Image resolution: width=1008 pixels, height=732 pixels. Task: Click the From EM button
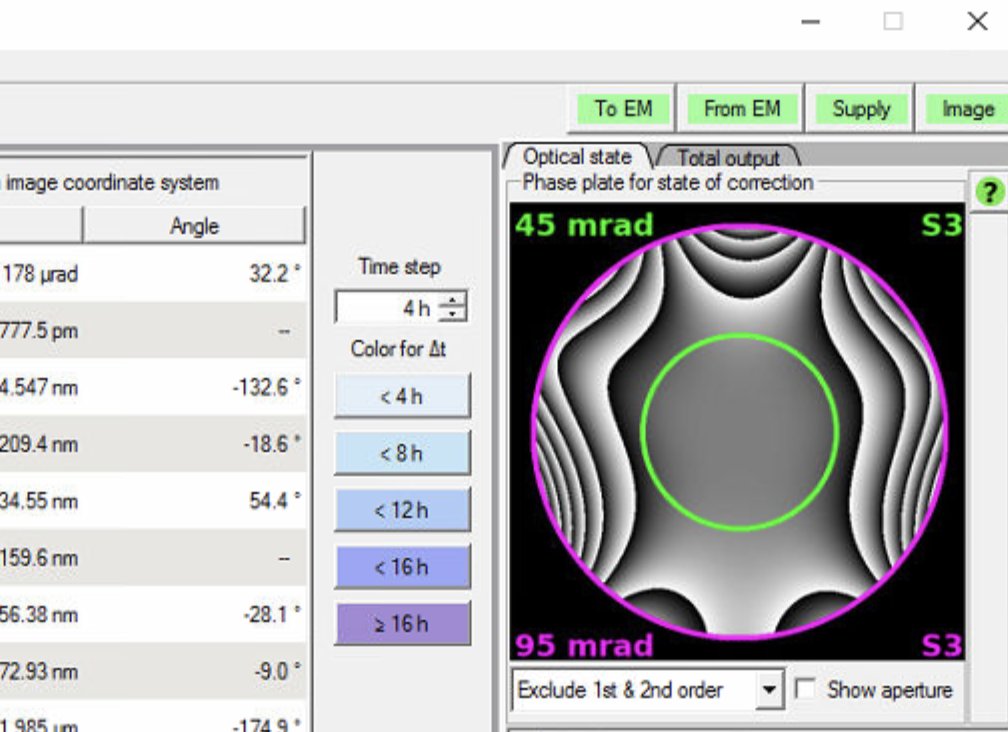(741, 109)
